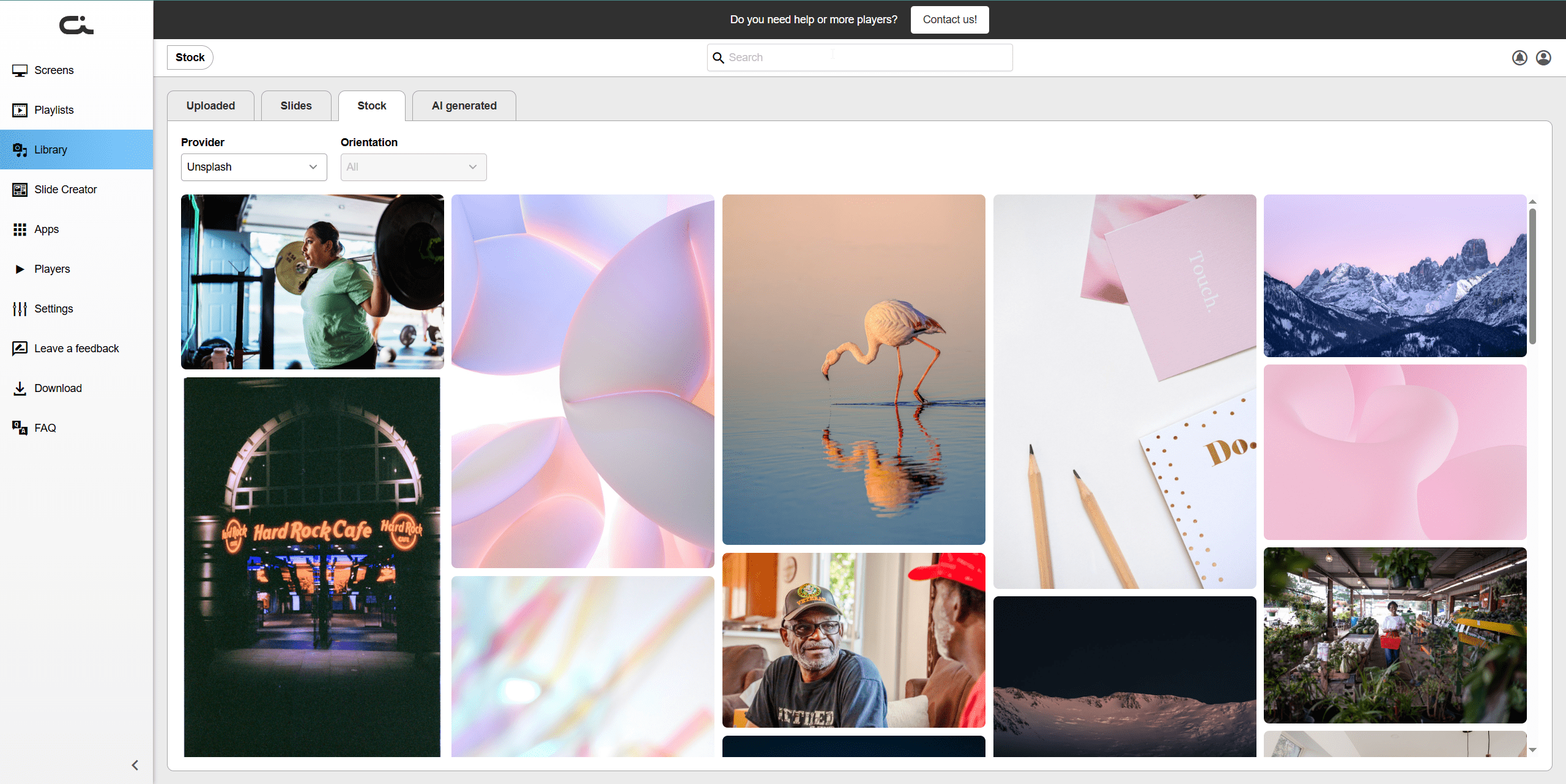Viewport: 1566px width, 784px height.
Task: Open the notifications bell icon
Action: pyautogui.click(x=1520, y=57)
